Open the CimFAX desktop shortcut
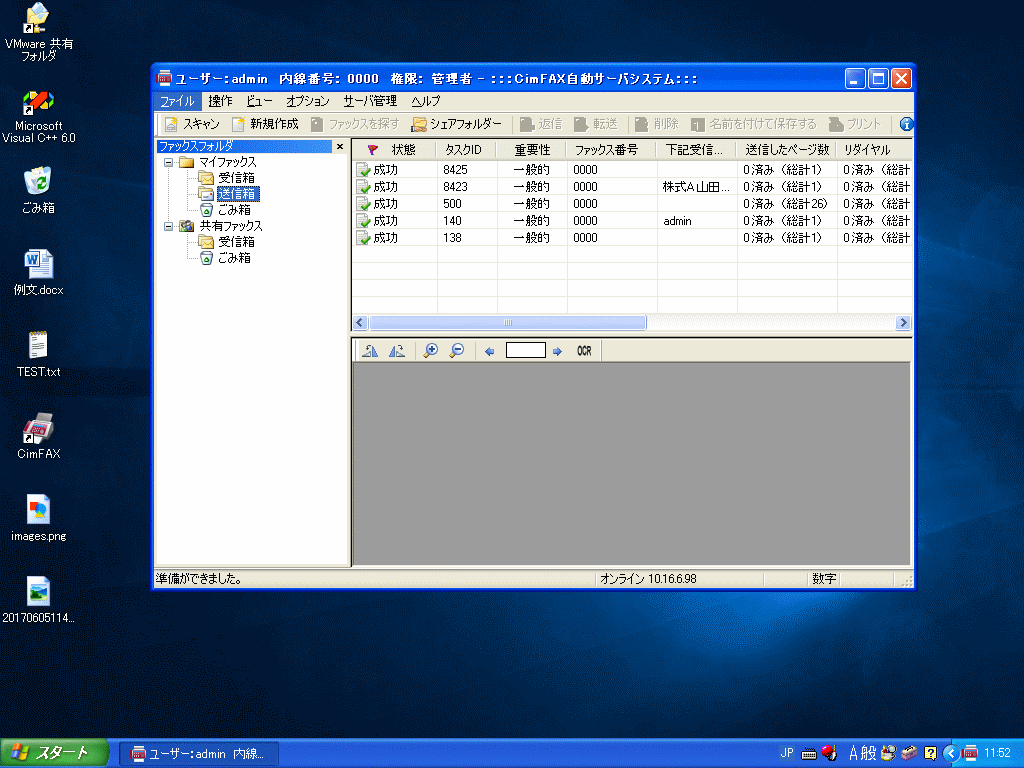1024x768 pixels. [x=39, y=436]
